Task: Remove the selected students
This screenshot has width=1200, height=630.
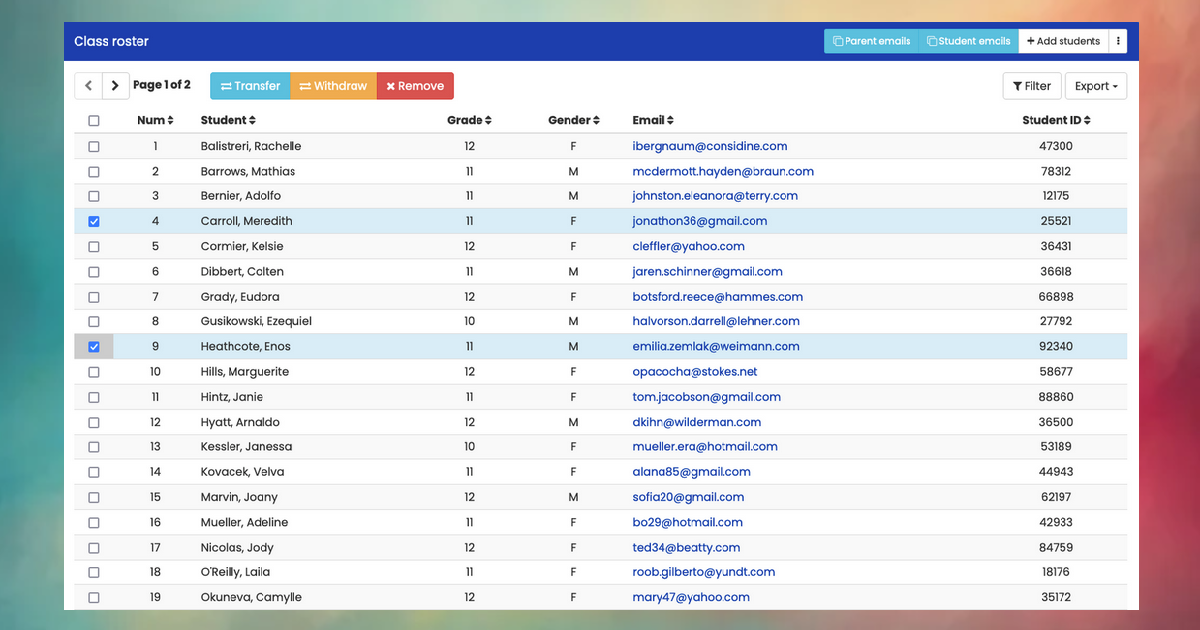Action: 415,86
